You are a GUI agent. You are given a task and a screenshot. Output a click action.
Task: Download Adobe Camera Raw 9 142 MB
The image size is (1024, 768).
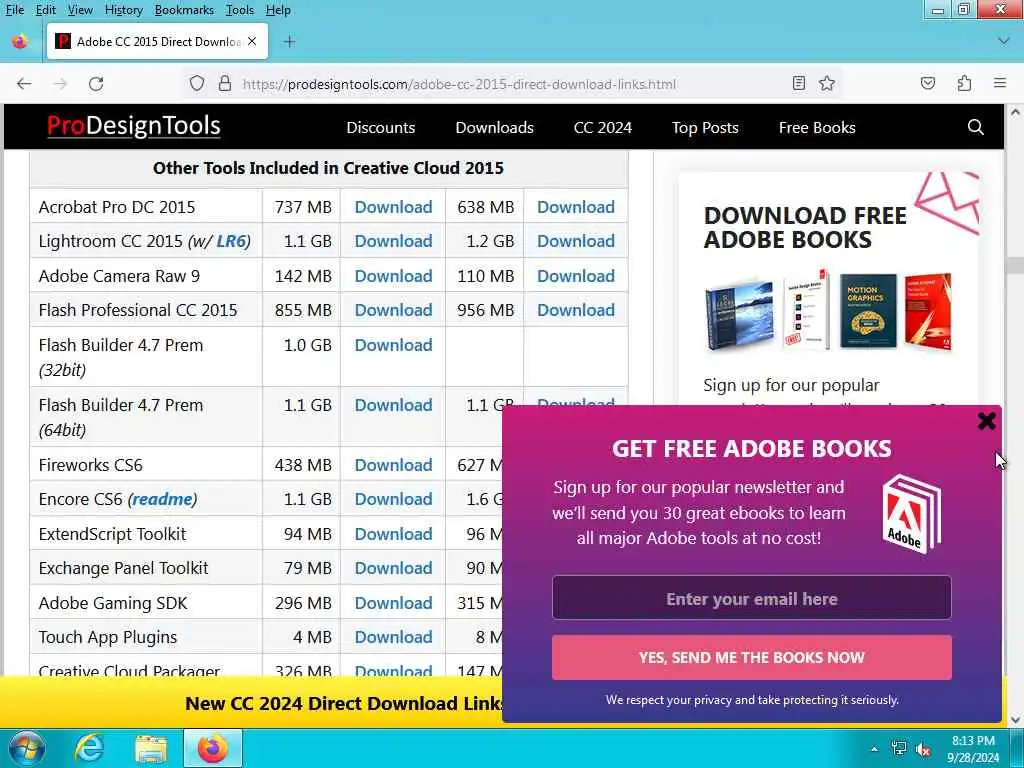pos(393,276)
